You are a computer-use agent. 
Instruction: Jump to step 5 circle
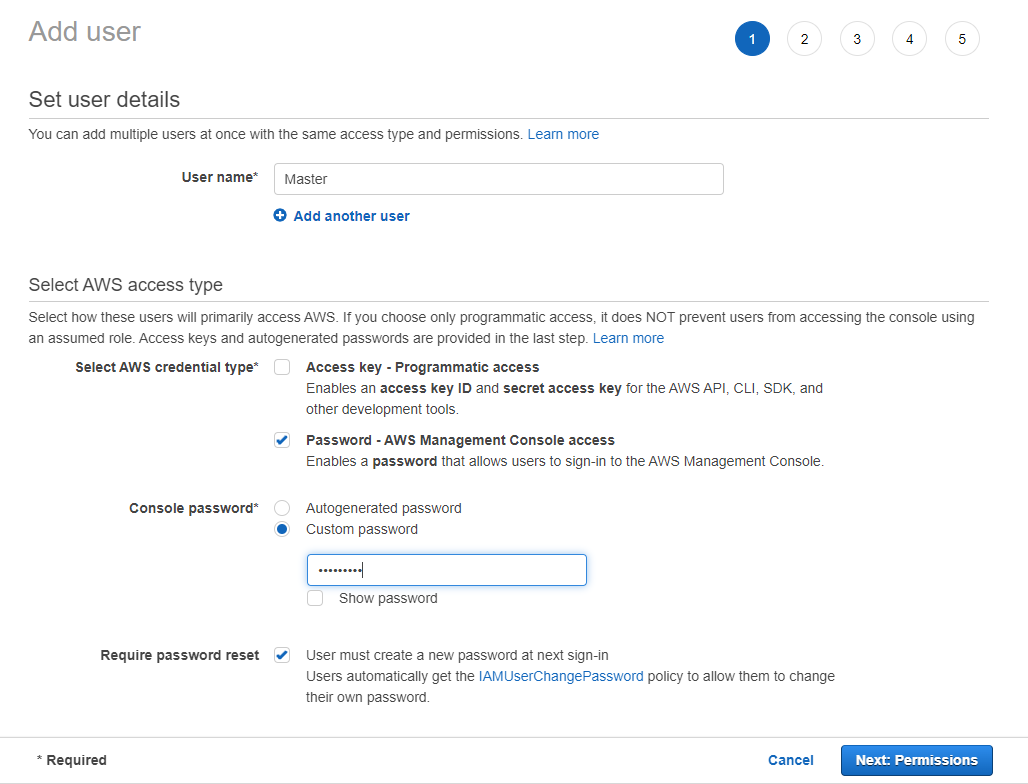click(962, 39)
